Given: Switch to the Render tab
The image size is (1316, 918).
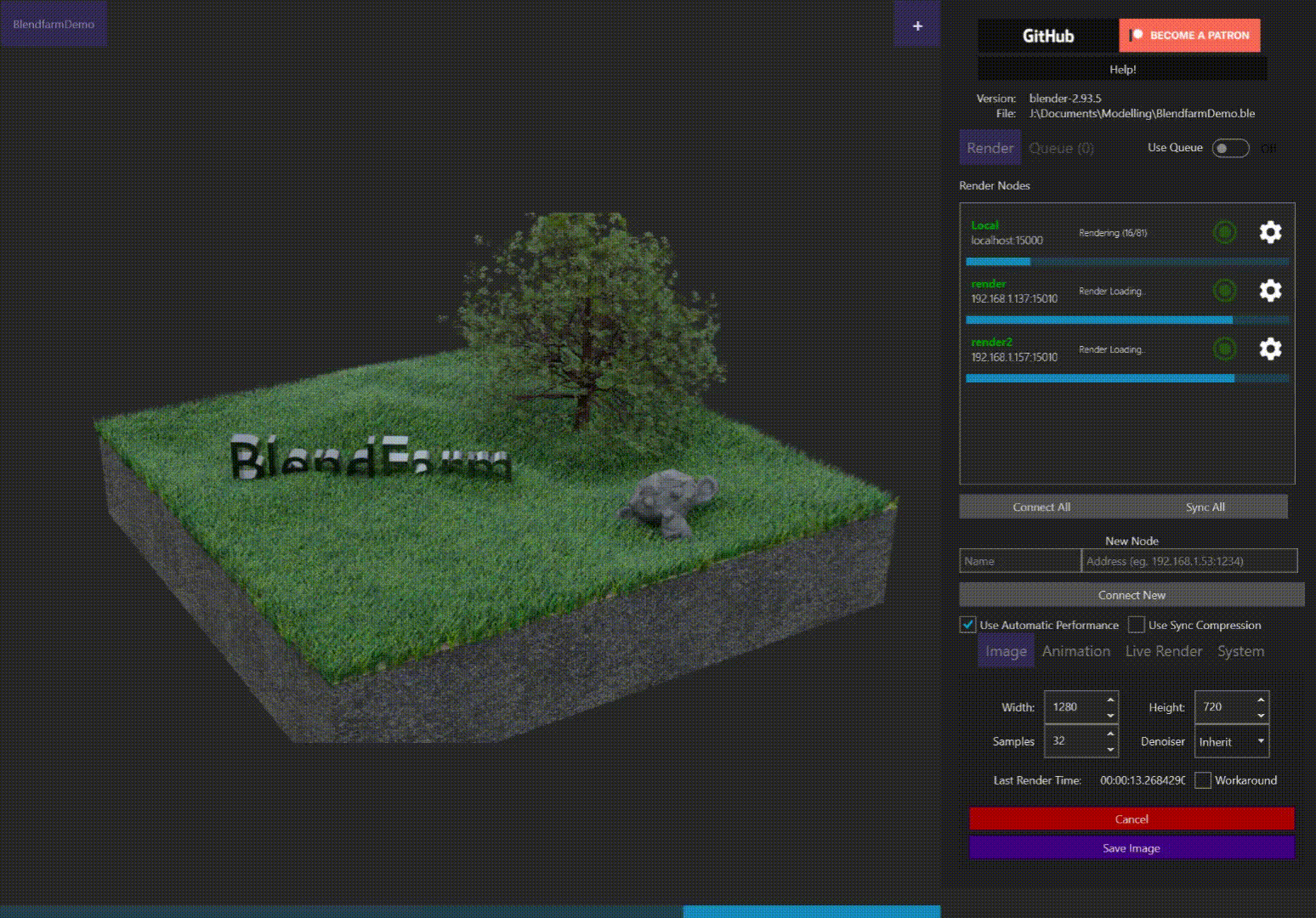Looking at the screenshot, I should pyautogui.click(x=990, y=148).
